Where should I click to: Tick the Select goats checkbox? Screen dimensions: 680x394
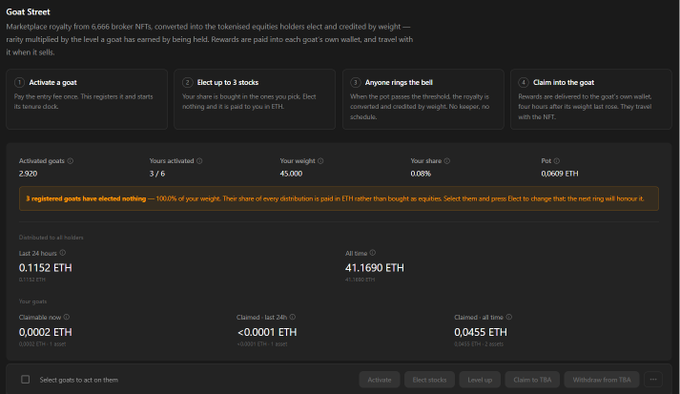tap(26, 380)
